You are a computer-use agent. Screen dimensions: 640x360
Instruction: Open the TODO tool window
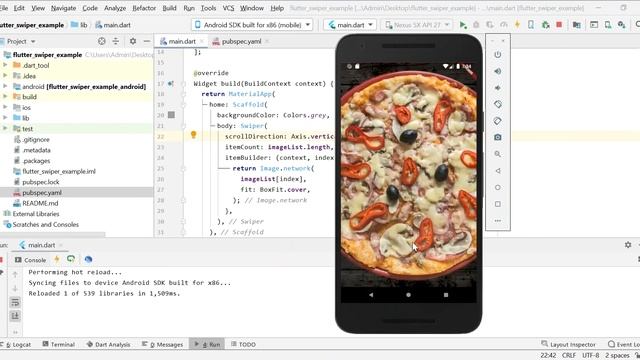[x=243, y=344]
